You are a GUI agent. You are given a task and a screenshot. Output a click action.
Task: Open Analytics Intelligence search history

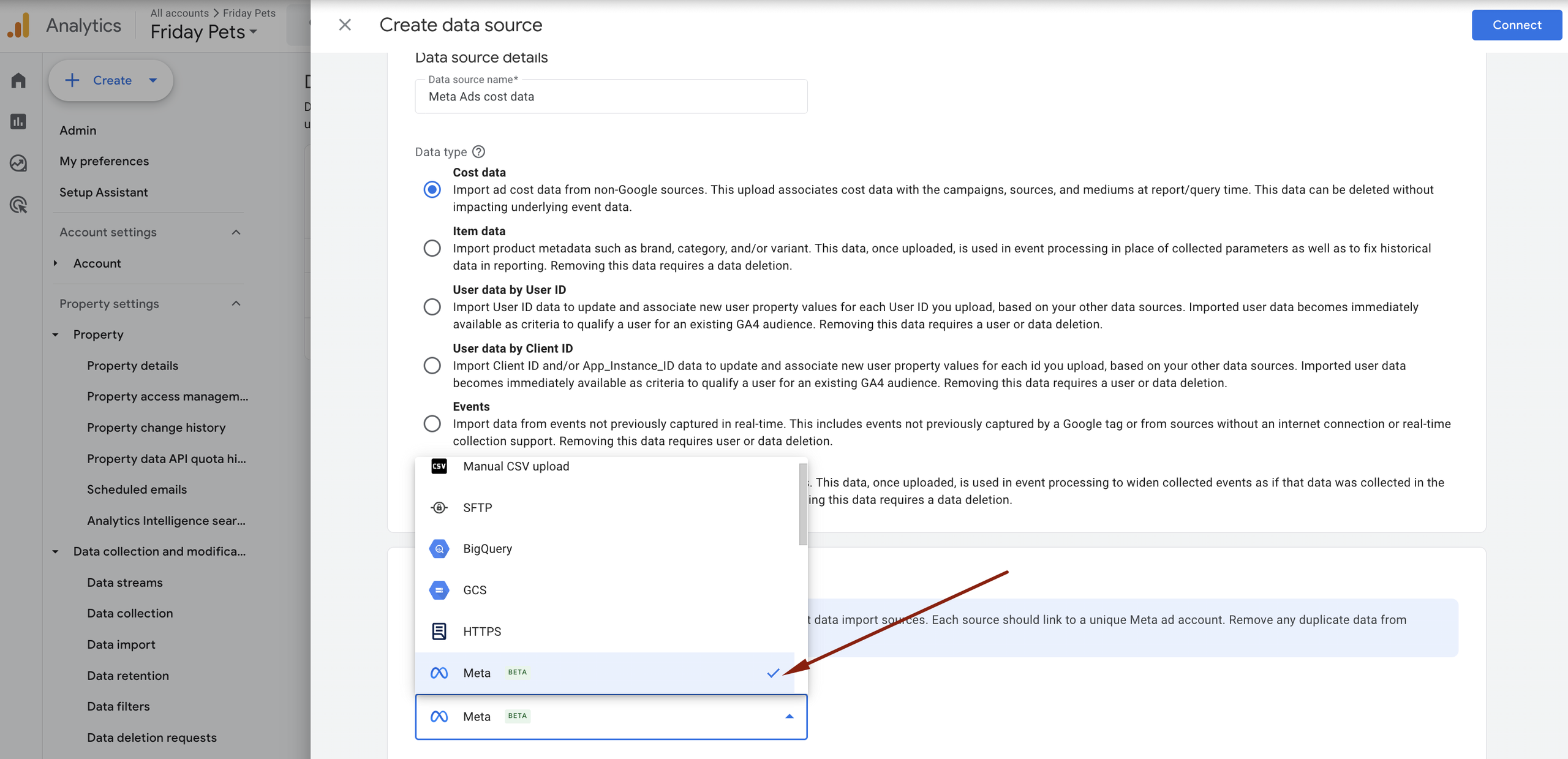(x=166, y=520)
